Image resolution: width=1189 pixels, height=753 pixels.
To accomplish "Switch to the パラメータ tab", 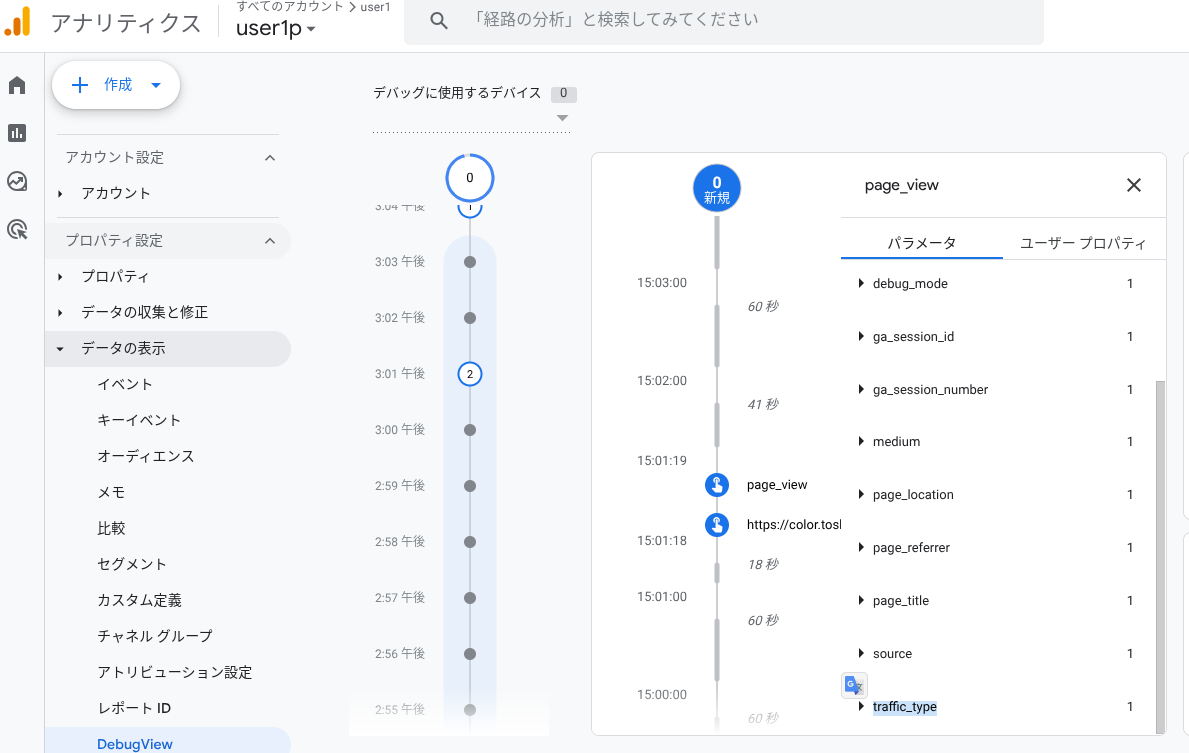I will click(921, 243).
